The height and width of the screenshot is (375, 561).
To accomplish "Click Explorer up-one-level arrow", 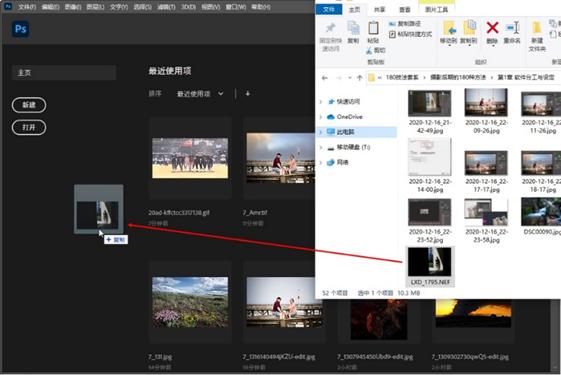I will click(360, 78).
